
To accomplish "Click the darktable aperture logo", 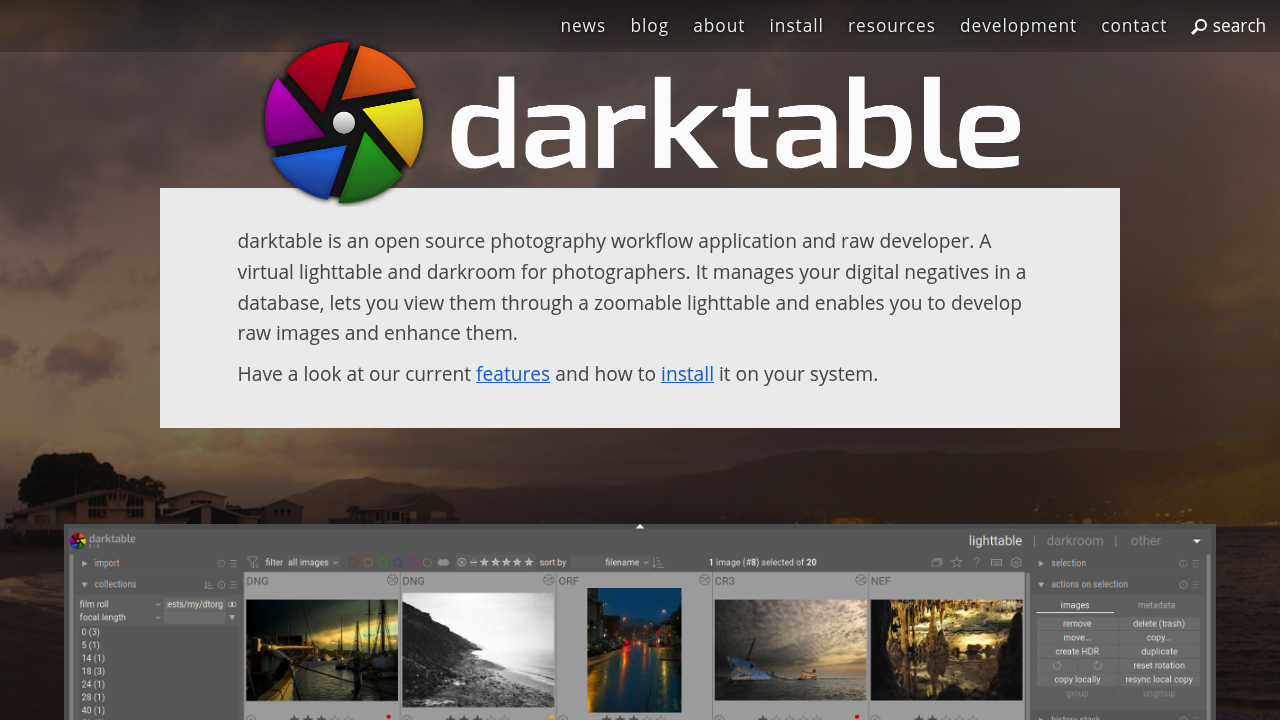I will click(344, 122).
